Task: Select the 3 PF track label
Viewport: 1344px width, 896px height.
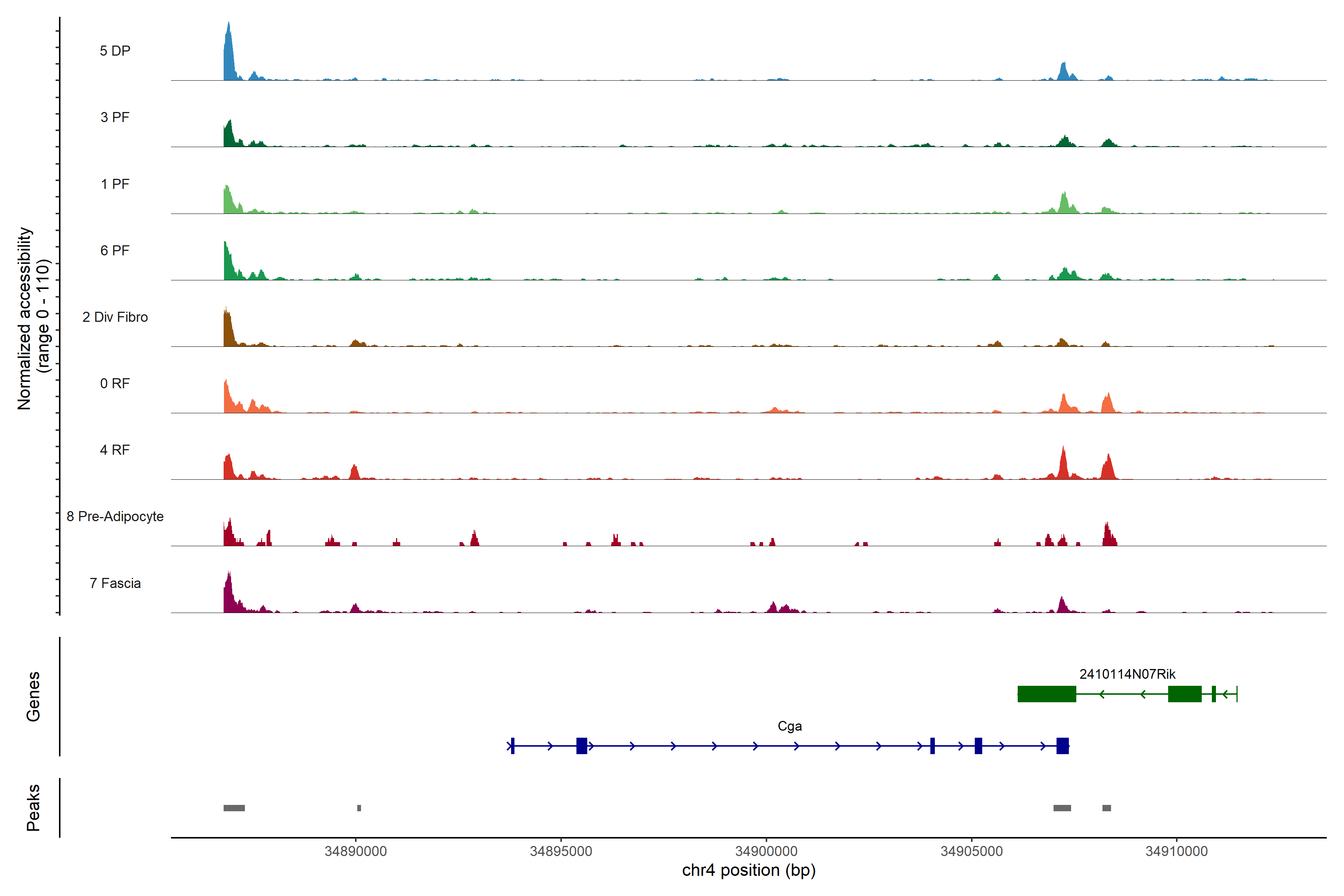Action: pos(115,117)
